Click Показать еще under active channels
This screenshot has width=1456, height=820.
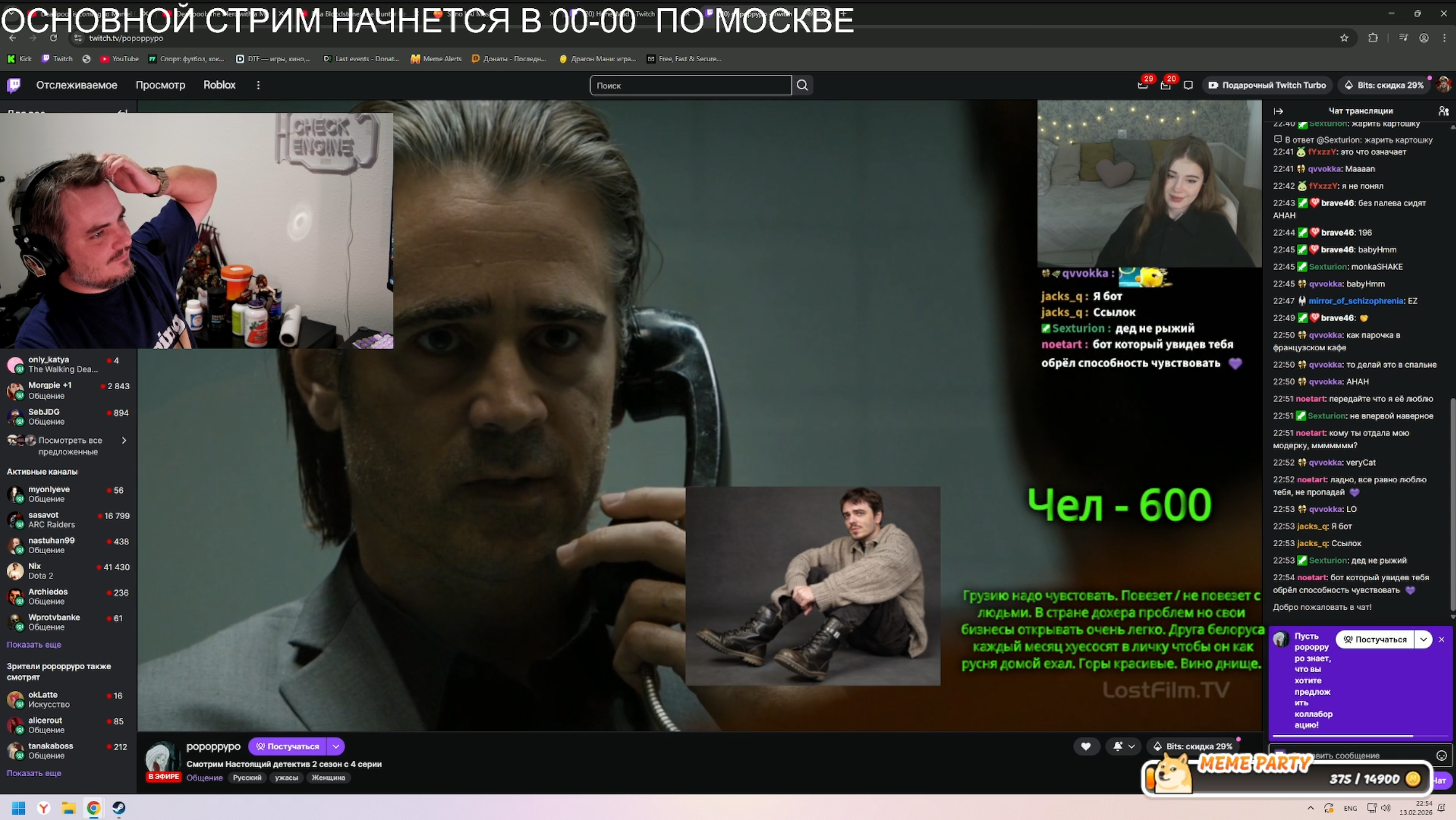pyautogui.click(x=34, y=644)
